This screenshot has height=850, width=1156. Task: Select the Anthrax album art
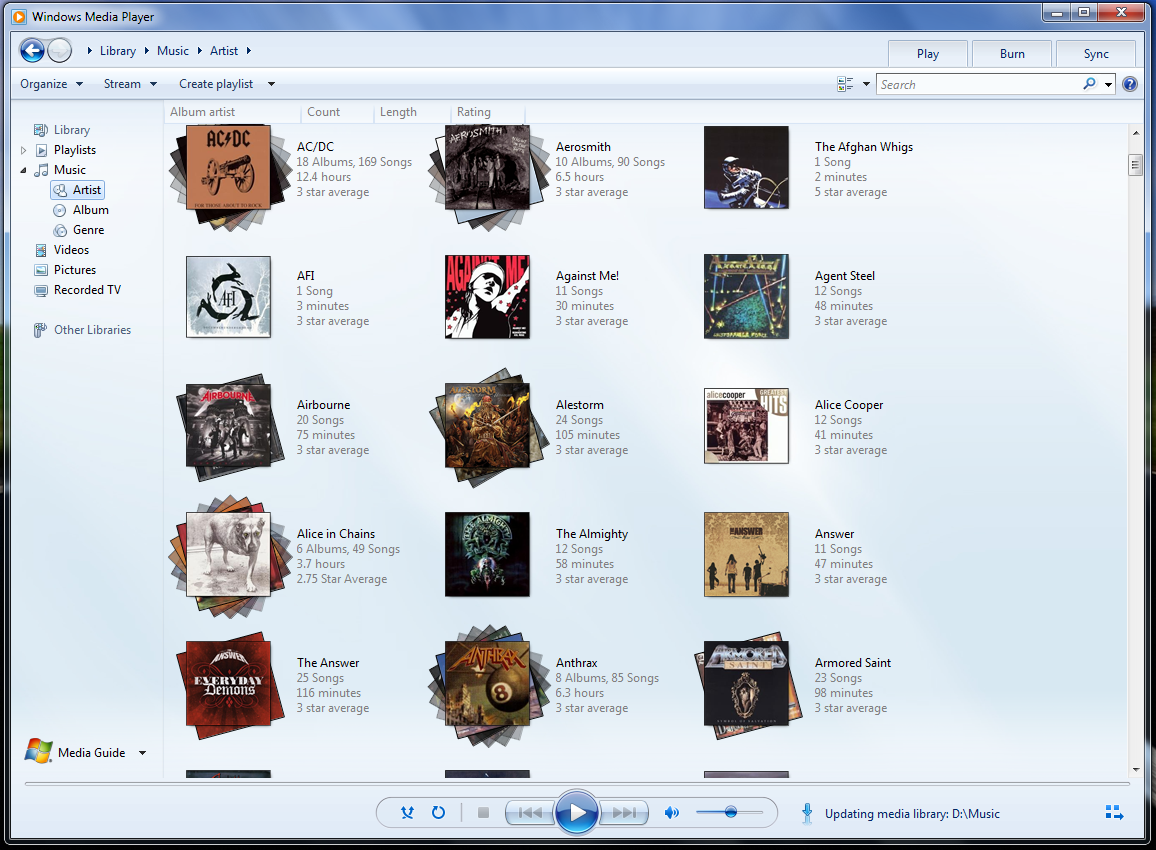pos(487,685)
